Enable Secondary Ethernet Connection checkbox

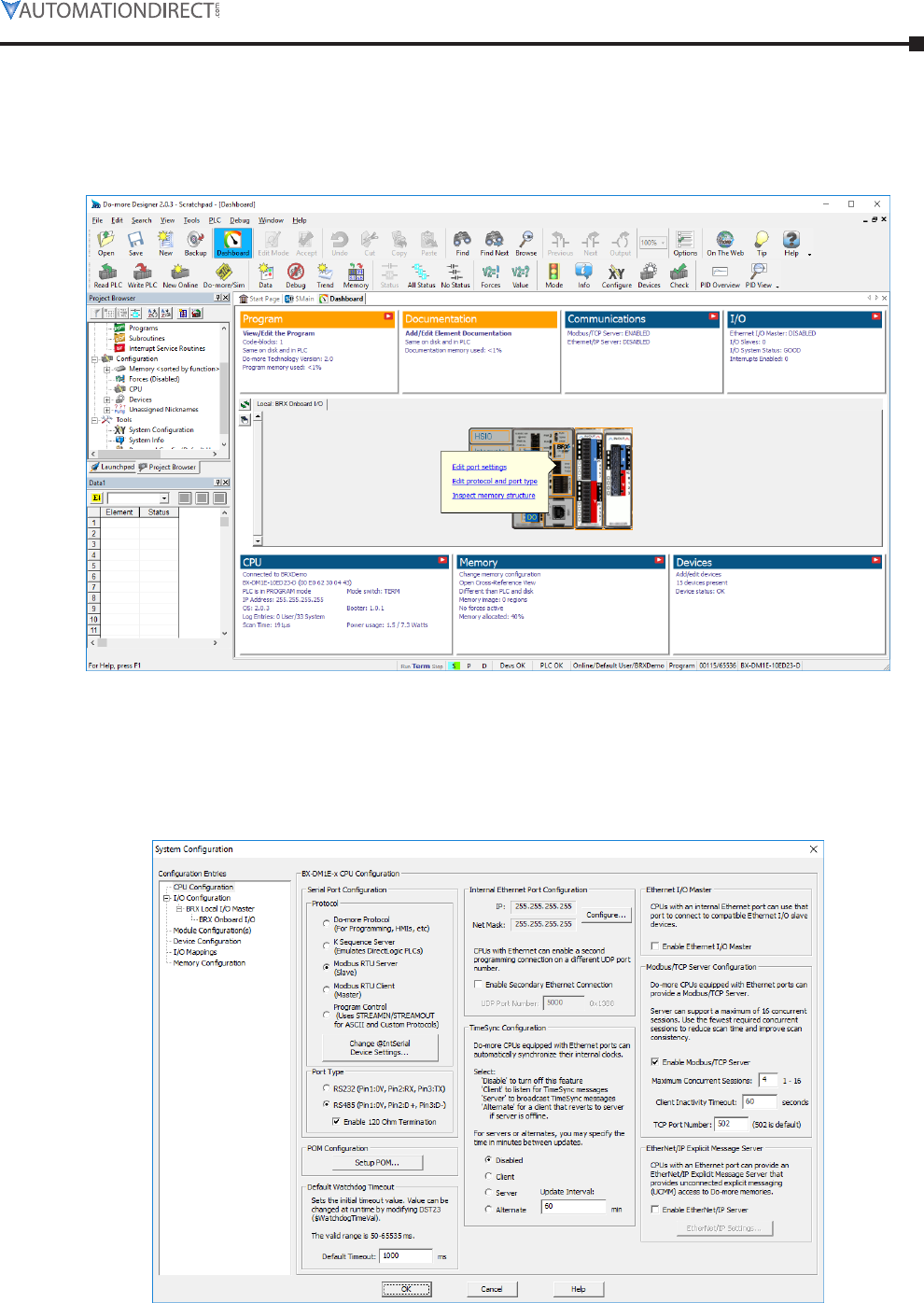tap(478, 985)
